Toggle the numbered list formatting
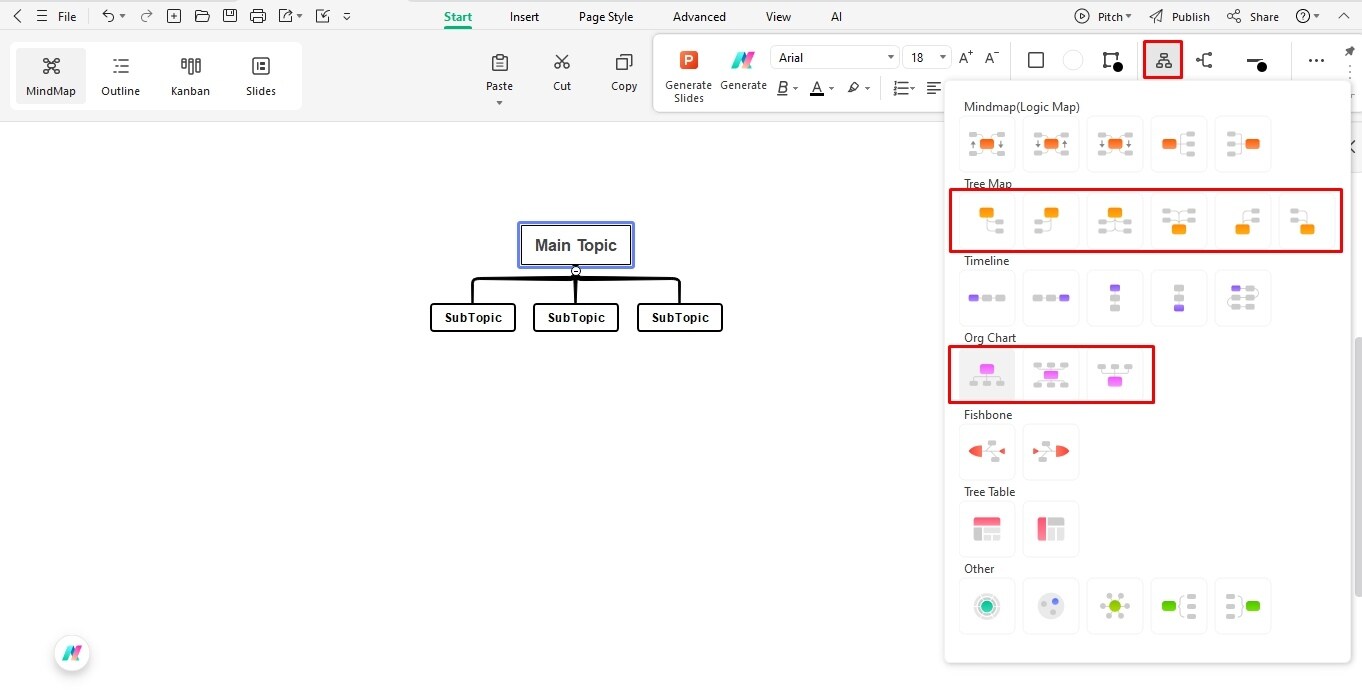 click(900, 88)
